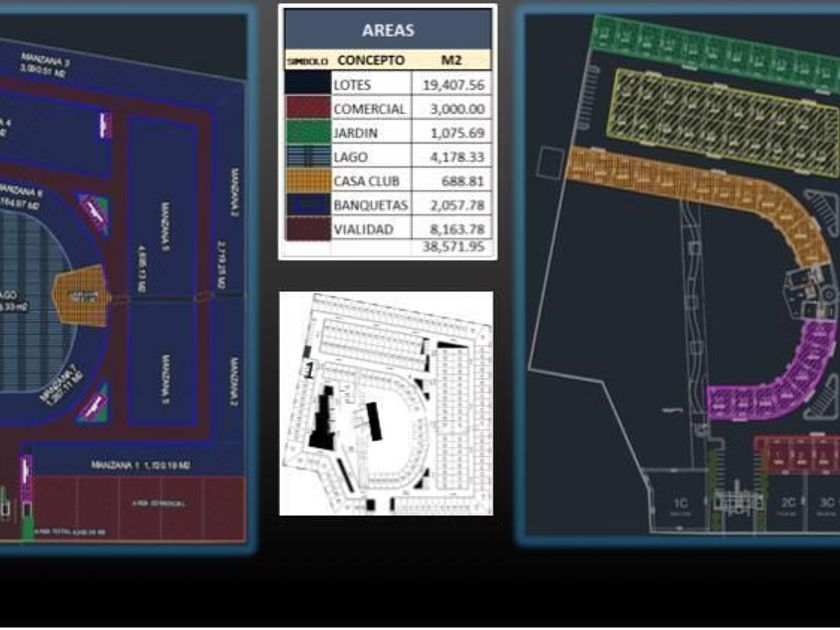
Task: Click lot 3C on right plan
Action: click(827, 502)
